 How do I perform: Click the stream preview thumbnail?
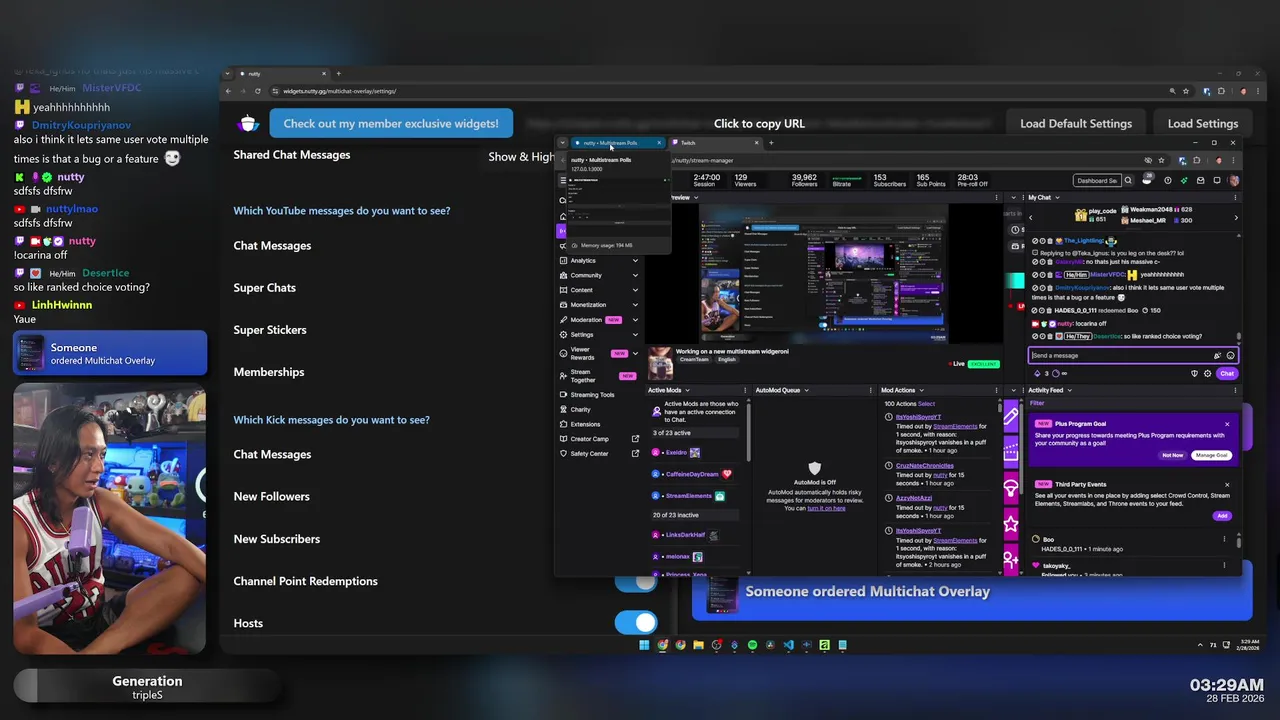(824, 273)
